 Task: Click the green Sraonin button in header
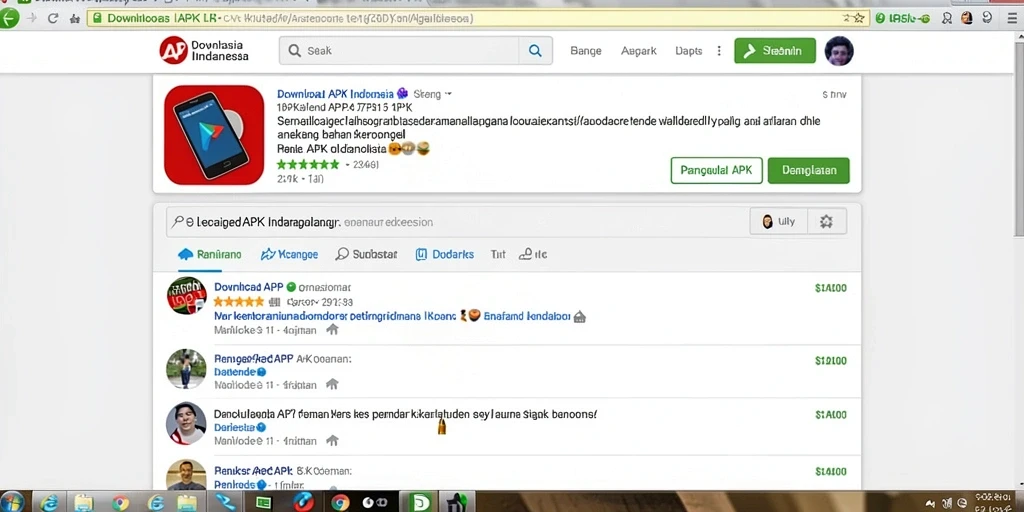point(775,50)
